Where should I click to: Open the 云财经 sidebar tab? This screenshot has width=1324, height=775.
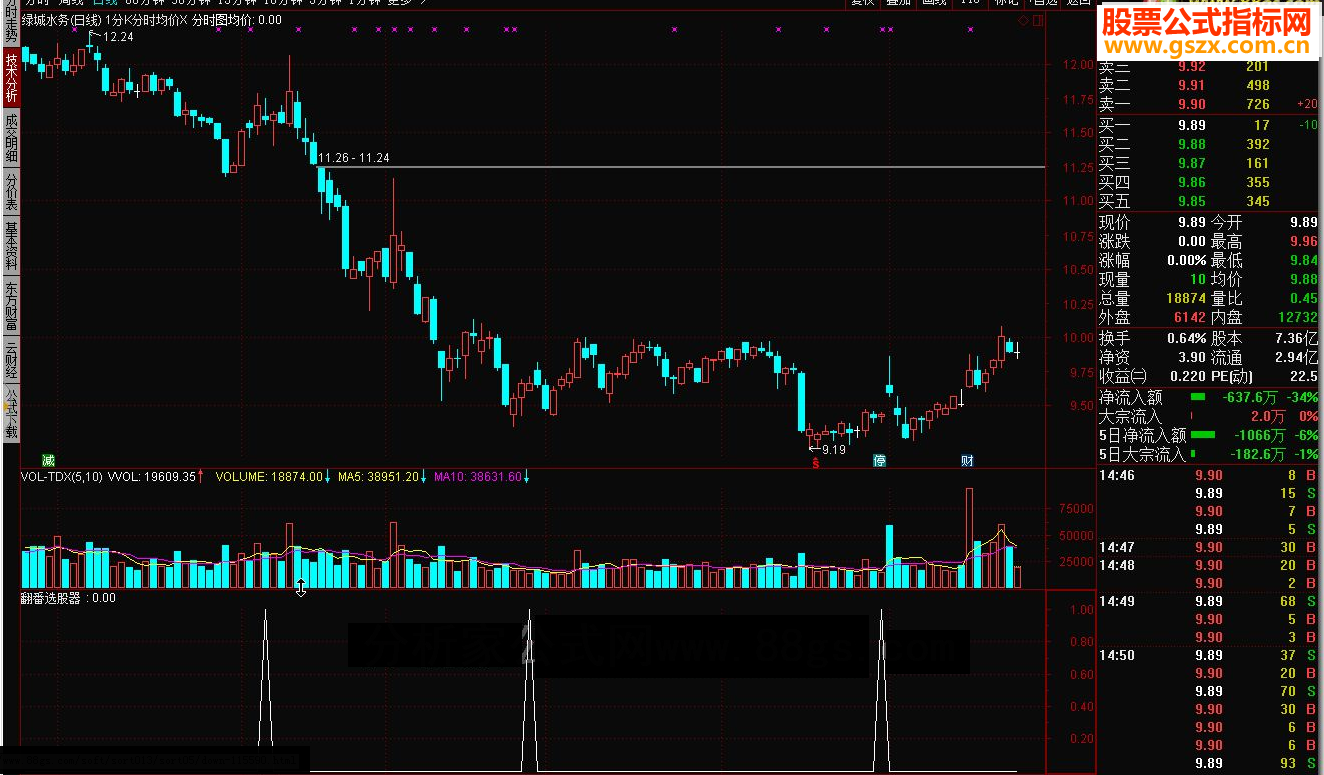11,360
